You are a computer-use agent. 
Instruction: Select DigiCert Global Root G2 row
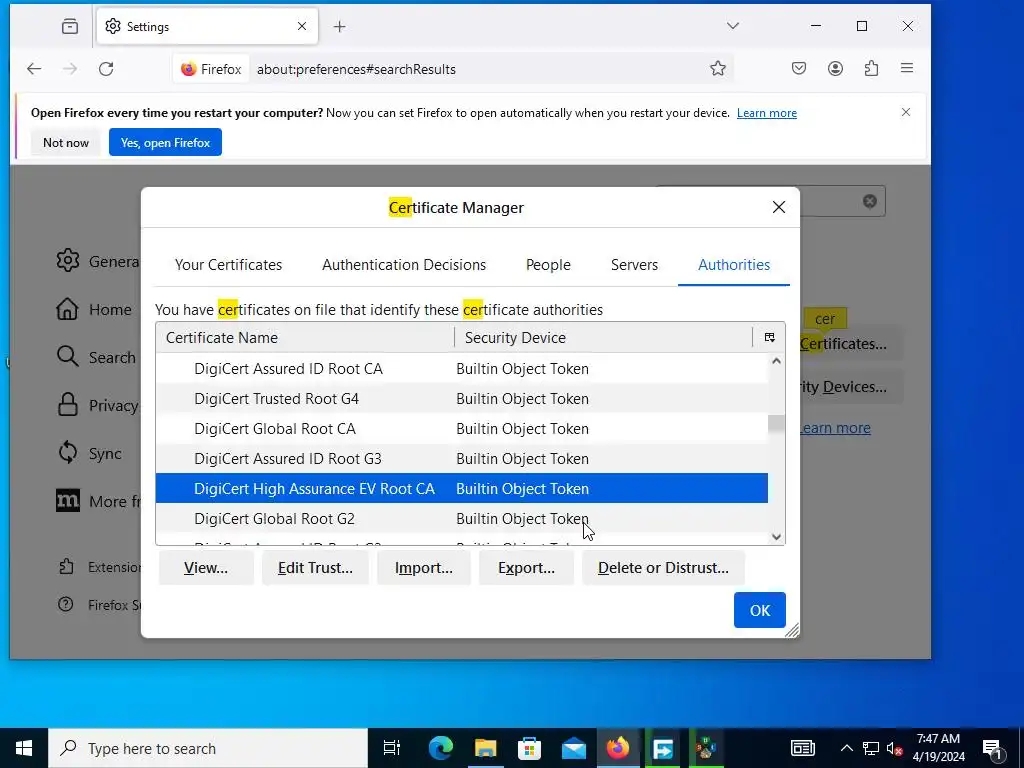[x=462, y=519]
